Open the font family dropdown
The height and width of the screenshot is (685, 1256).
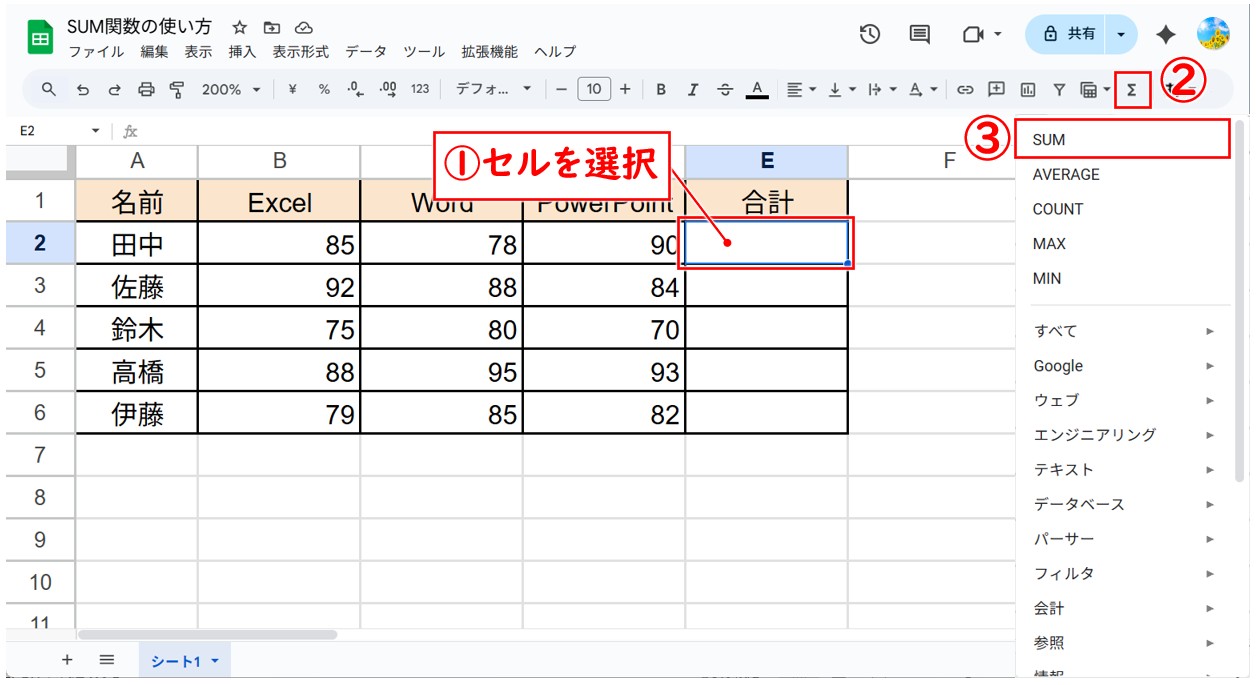click(493, 90)
